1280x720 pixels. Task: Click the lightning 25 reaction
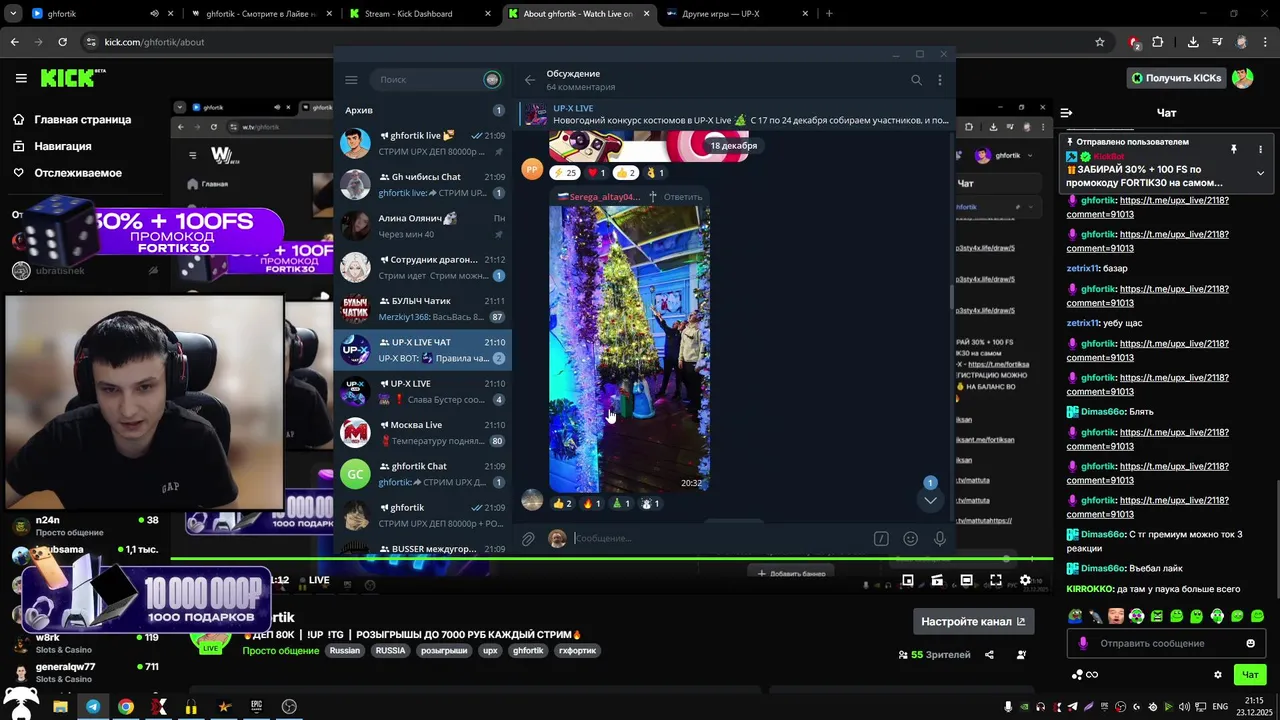564,173
